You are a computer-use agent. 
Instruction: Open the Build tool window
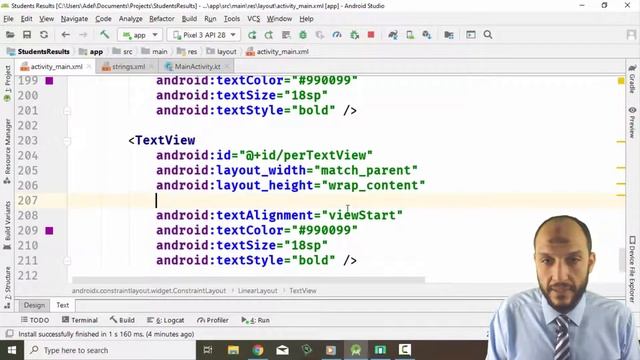tap(122, 320)
